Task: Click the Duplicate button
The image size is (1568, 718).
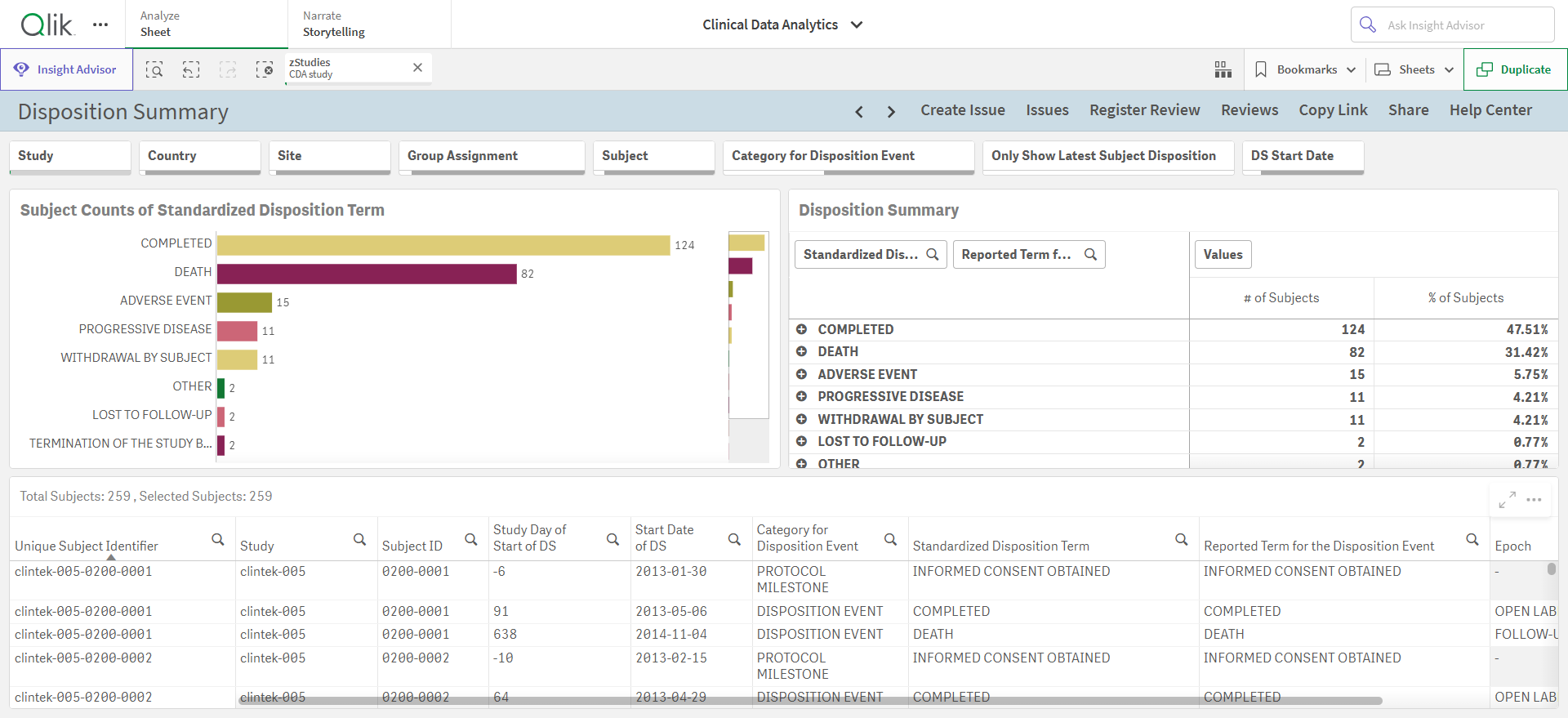Action: pos(1515,69)
